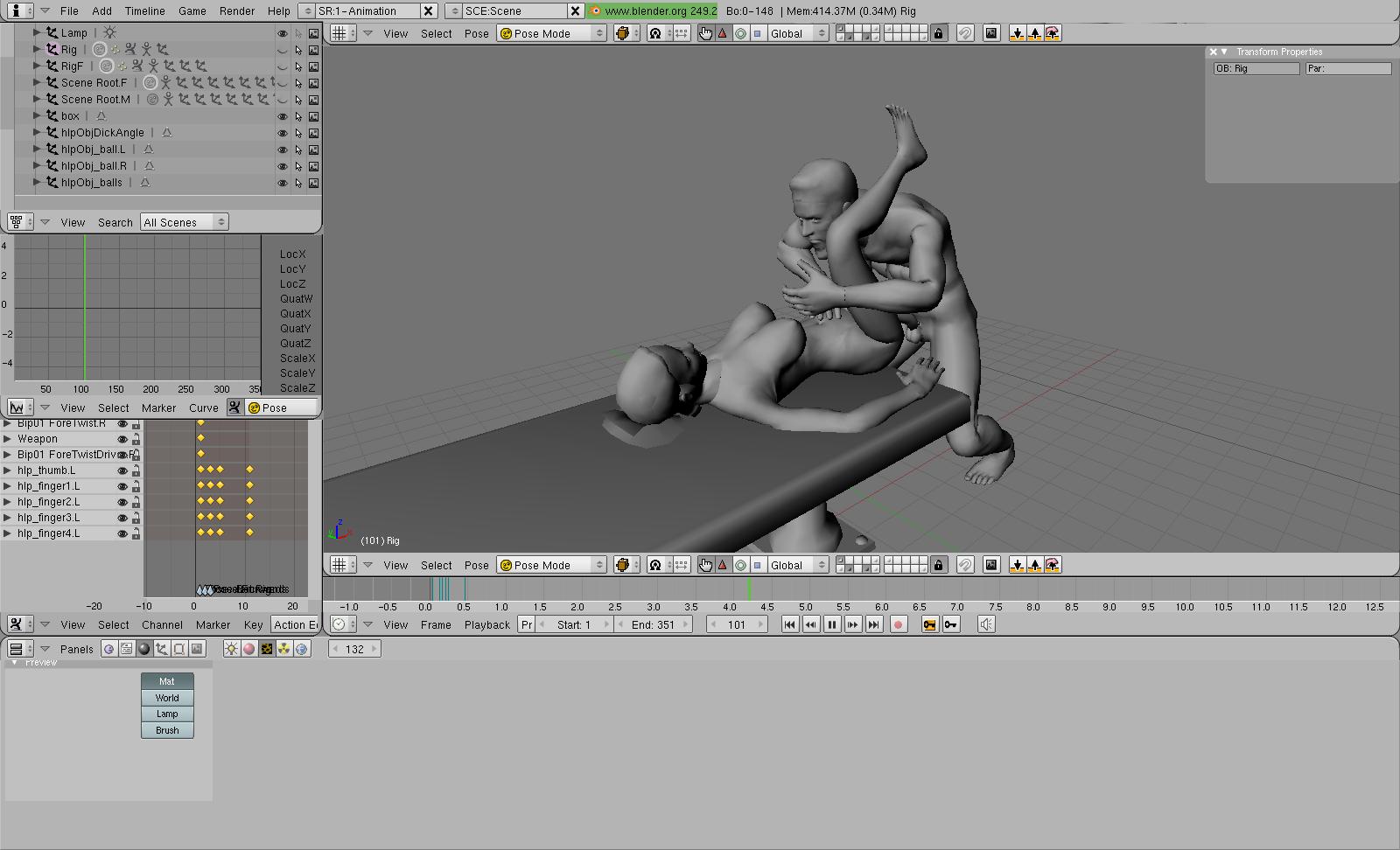This screenshot has height=850, width=1400.
Task: Open the Render menu
Action: (x=236, y=11)
